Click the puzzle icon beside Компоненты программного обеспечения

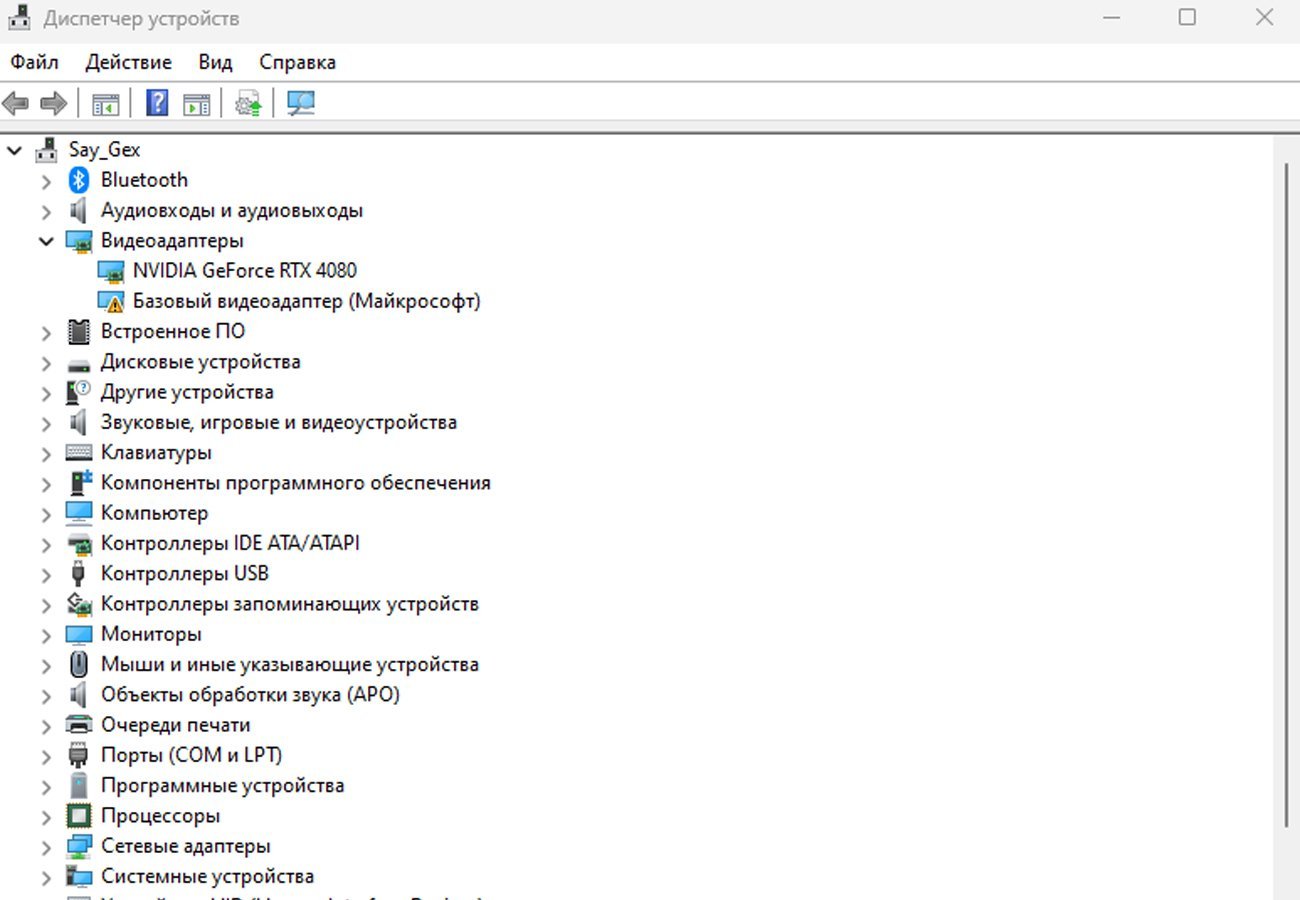coord(80,482)
